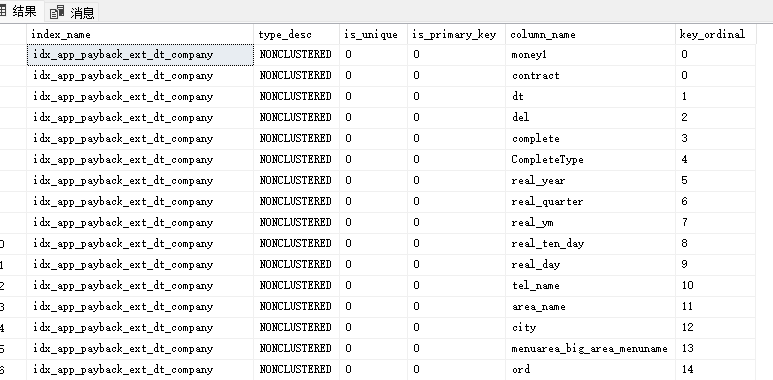Select key_ordinal value 5 in the real_year row
The width and height of the screenshot is (773, 380).
click(x=715, y=181)
